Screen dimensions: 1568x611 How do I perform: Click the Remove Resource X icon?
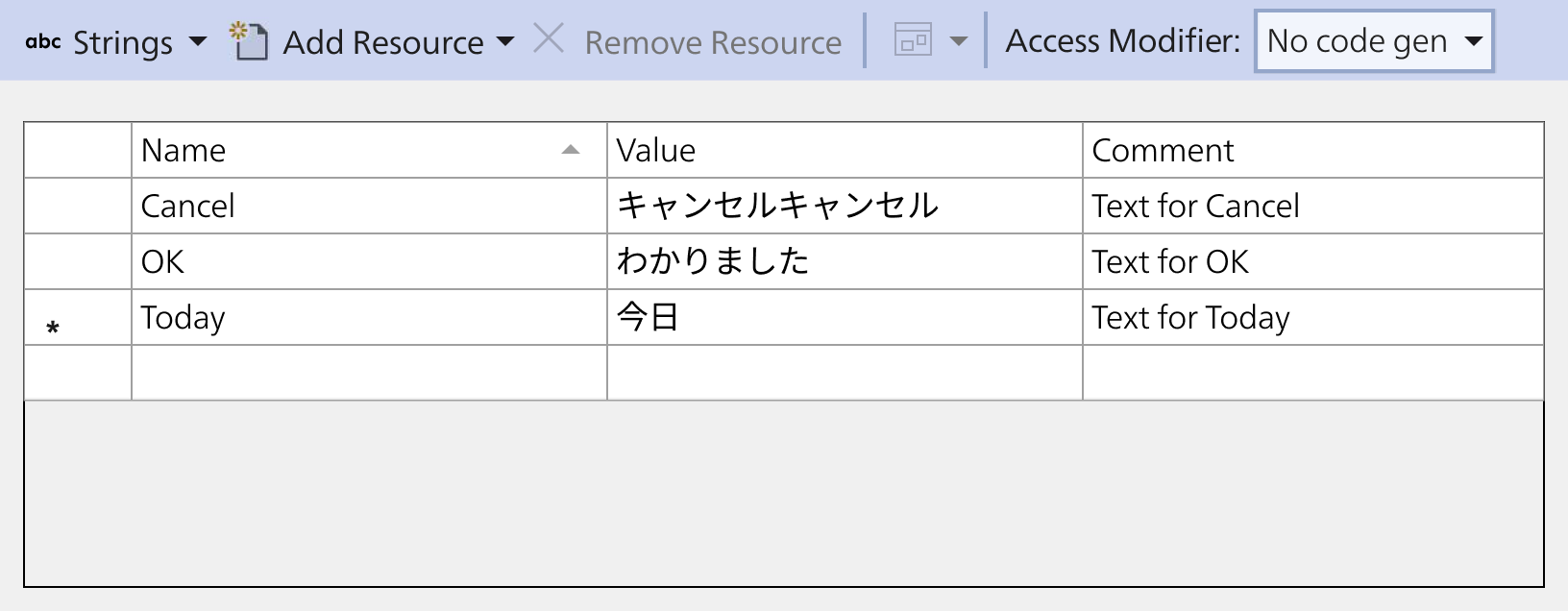(549, 39)
